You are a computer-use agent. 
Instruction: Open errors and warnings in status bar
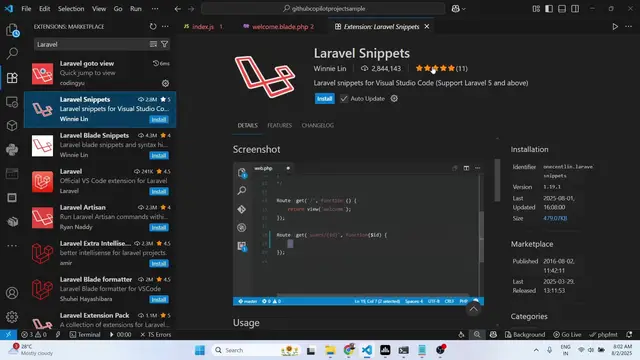(x=34, y=334)
